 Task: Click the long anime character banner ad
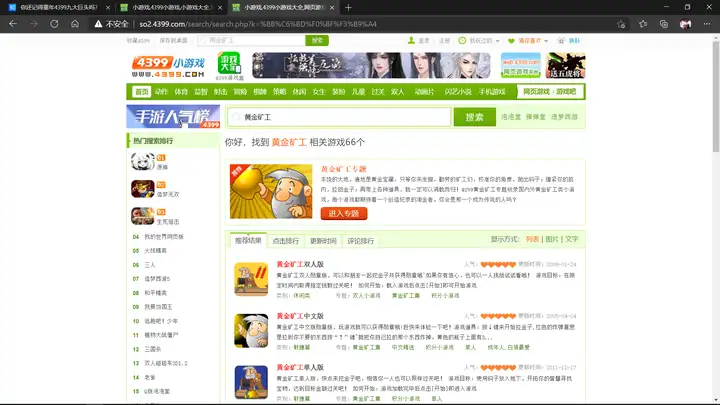[x=371, y=65]
